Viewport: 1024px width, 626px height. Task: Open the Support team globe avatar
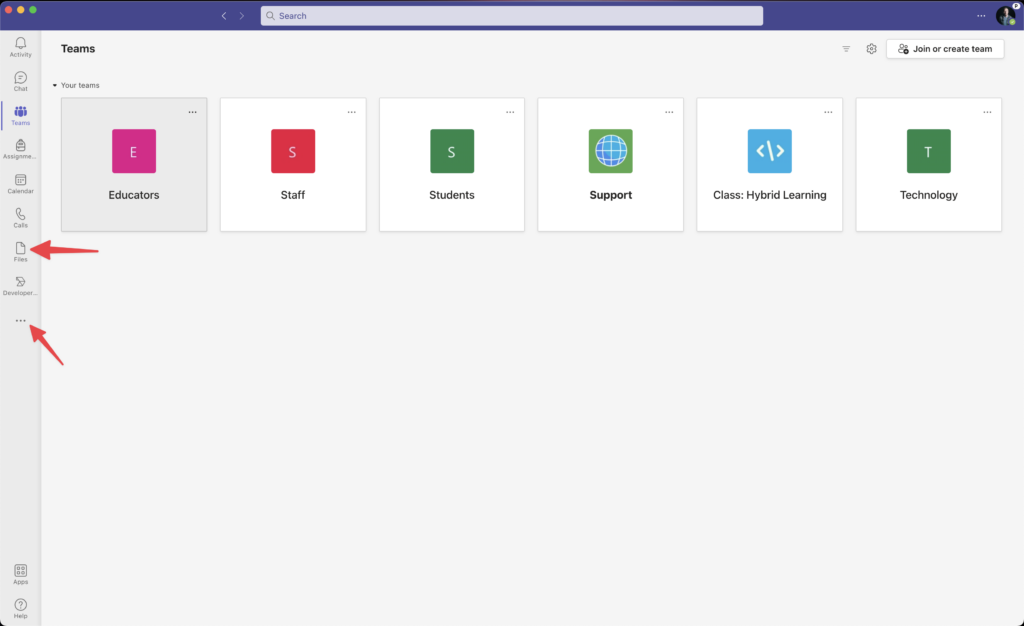[x=611, y=151]
